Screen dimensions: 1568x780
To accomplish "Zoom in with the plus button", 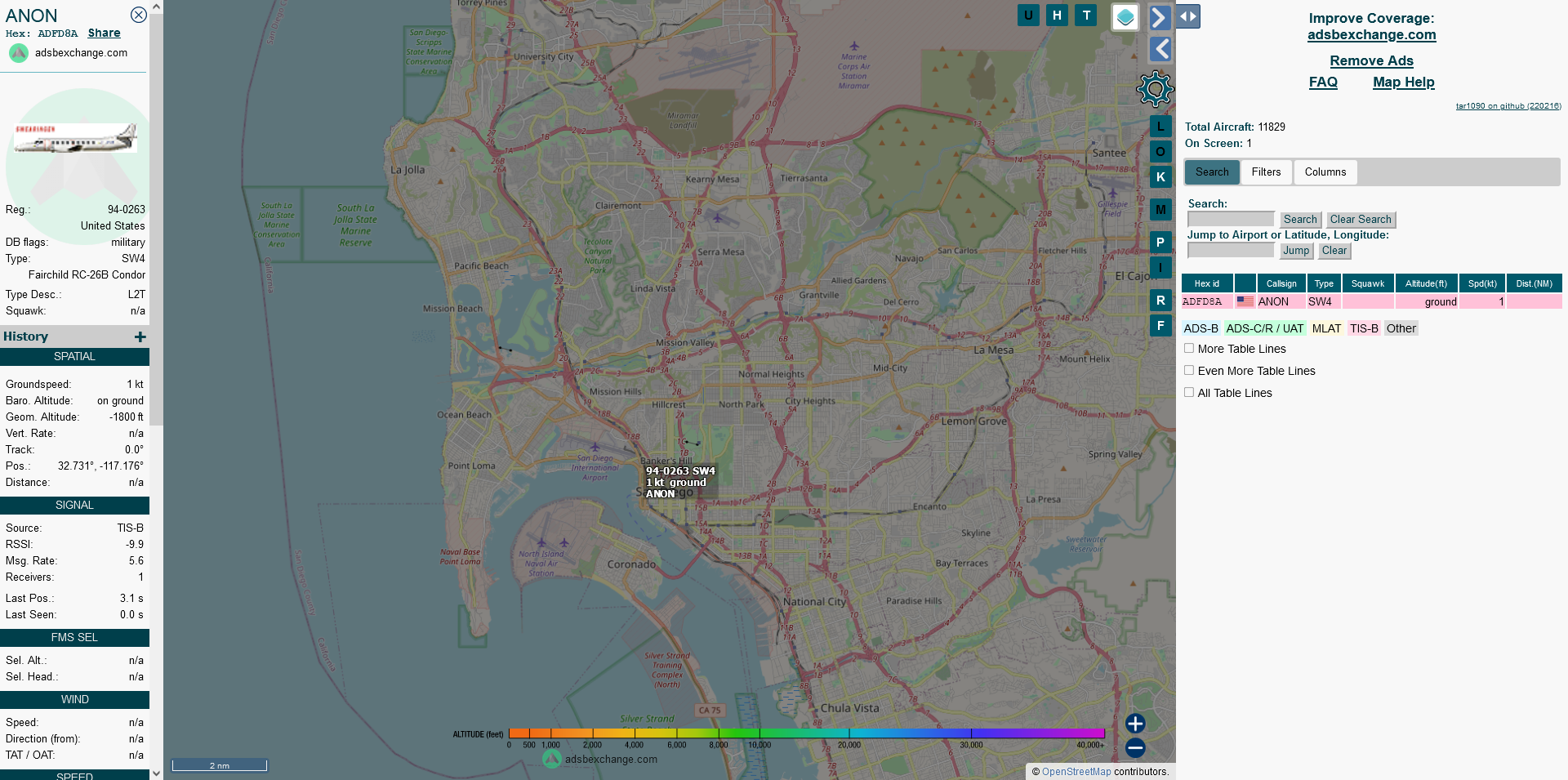I will point(1135,723).
